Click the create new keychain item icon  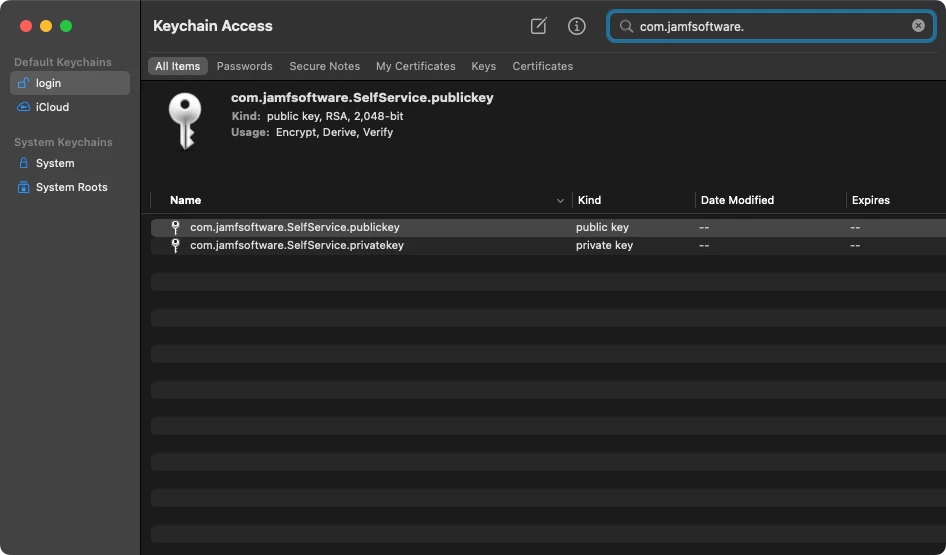538,26
